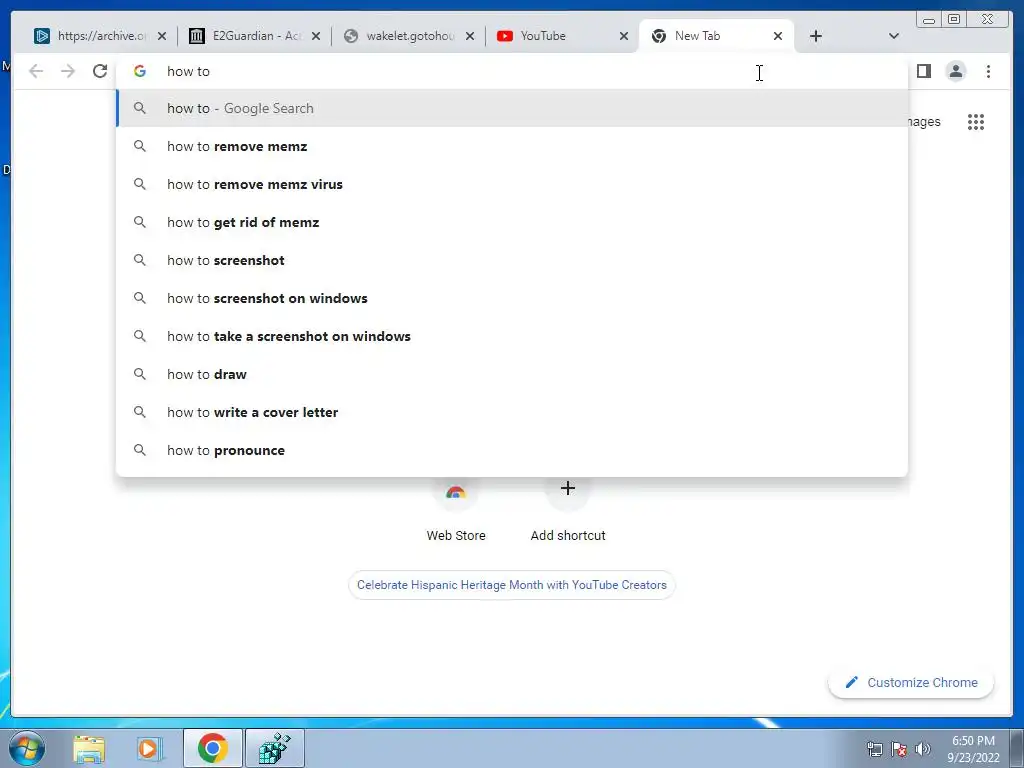Open the Google apps grid icon
Screen dimensions: 1024x768
pos(976,122)
